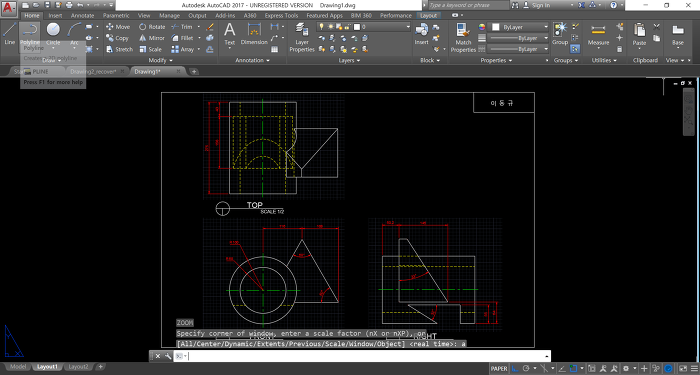Open the Help question mark button
The image size is (700, 375).
click(613, 5)
